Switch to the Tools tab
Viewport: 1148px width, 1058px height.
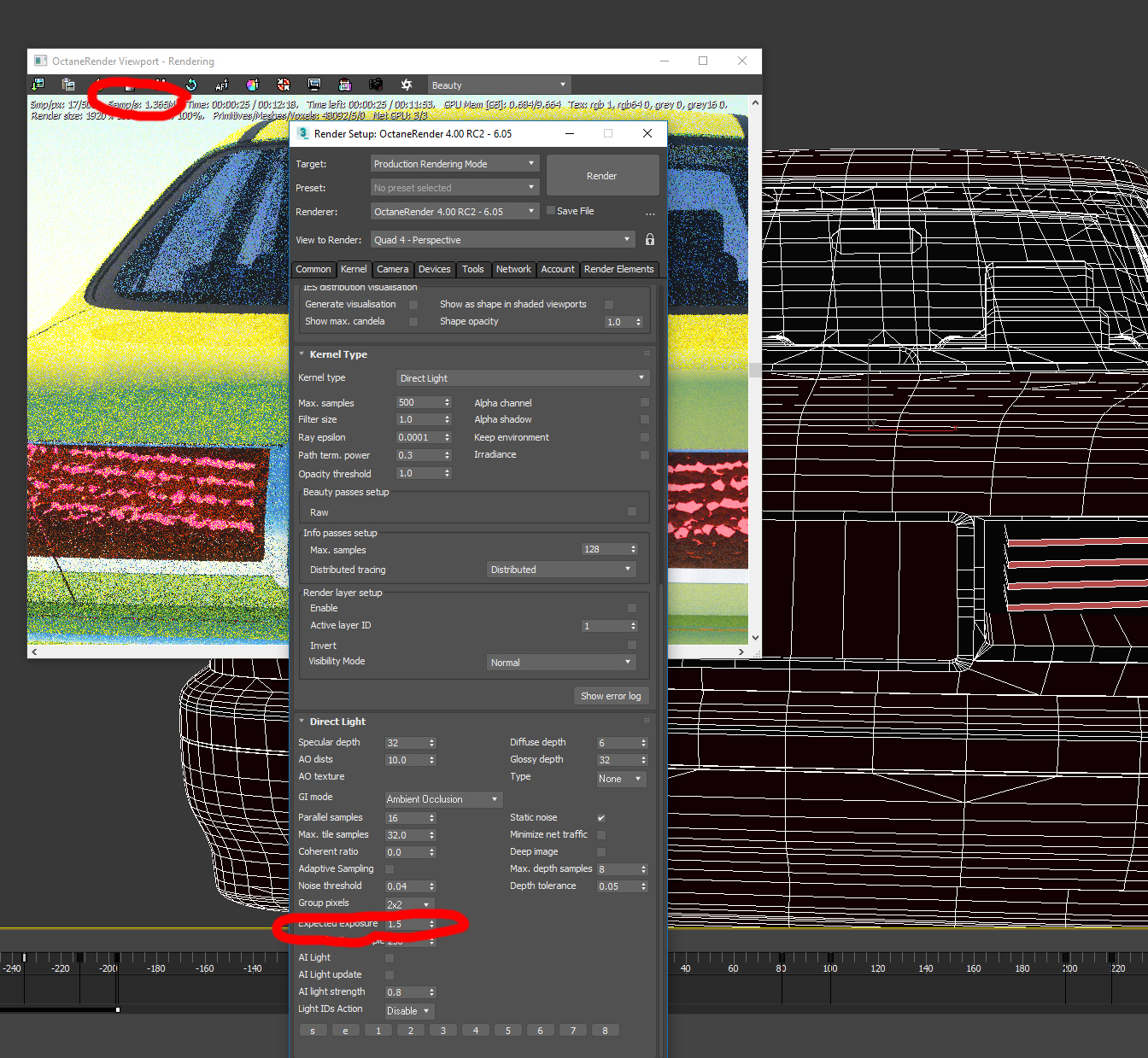coord(473,269)
